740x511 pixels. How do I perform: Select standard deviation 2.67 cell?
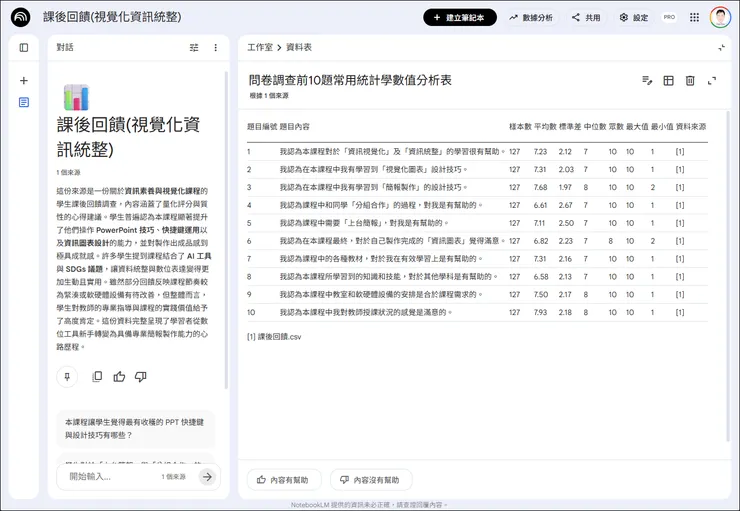click(x=565, y=205)
